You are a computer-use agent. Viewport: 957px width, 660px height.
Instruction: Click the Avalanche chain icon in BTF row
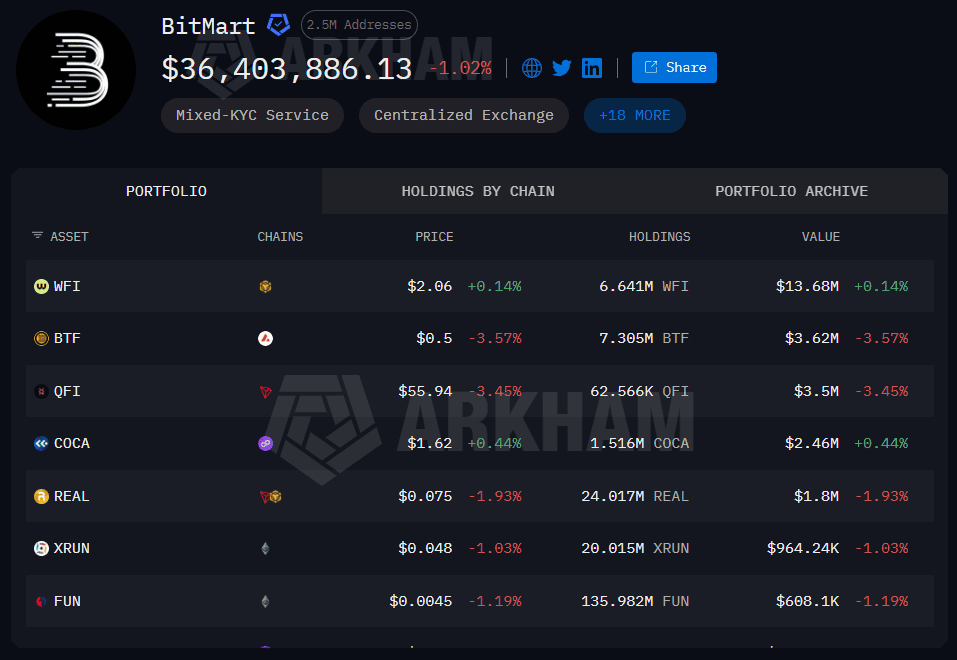click(265, 338)
